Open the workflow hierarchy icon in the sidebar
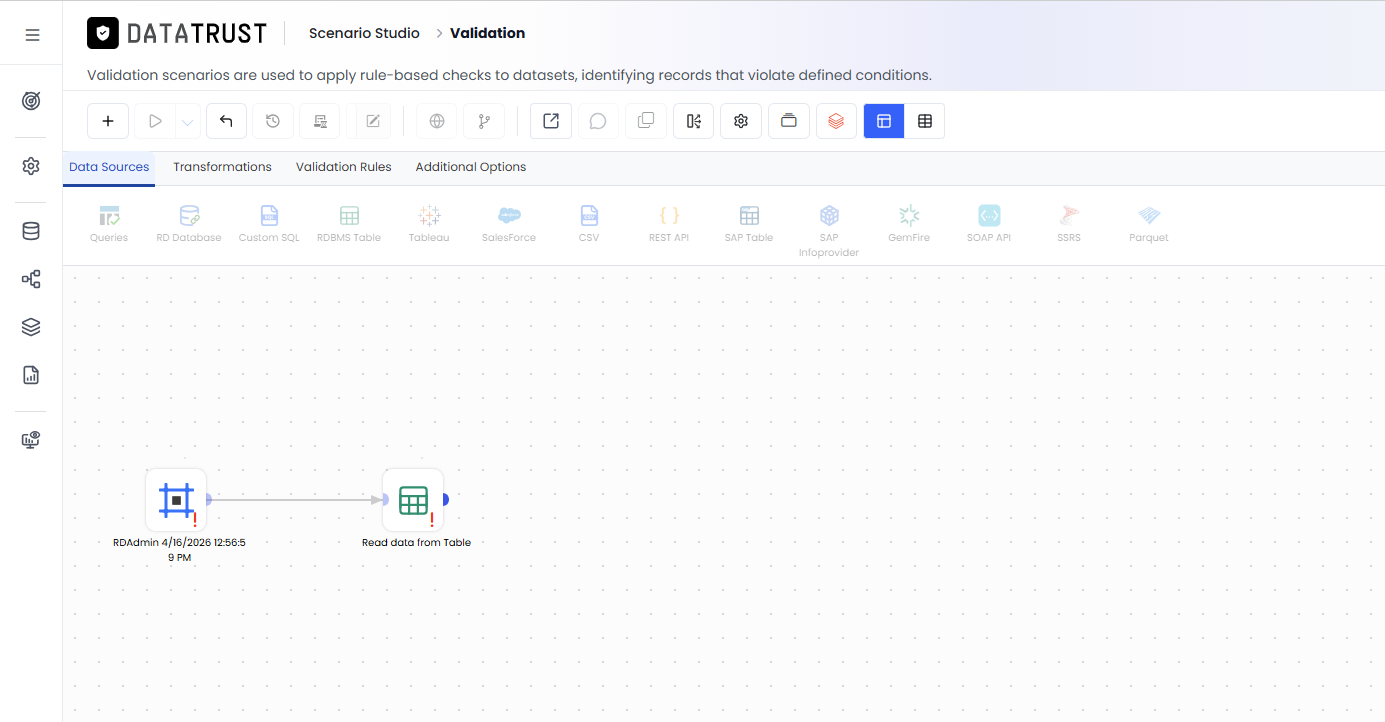The width and height of the screenshot is (1385, 722). [31, 279]
